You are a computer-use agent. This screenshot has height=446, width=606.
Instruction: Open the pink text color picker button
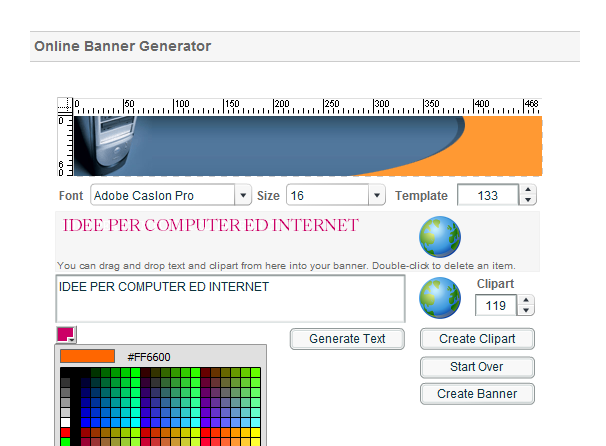tap(66, 335)
